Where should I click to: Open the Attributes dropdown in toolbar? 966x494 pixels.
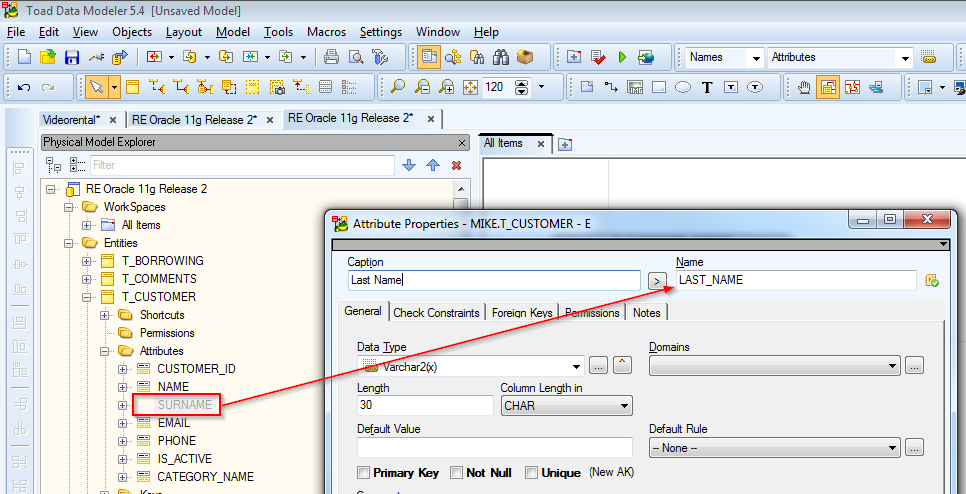coord(905,58)
